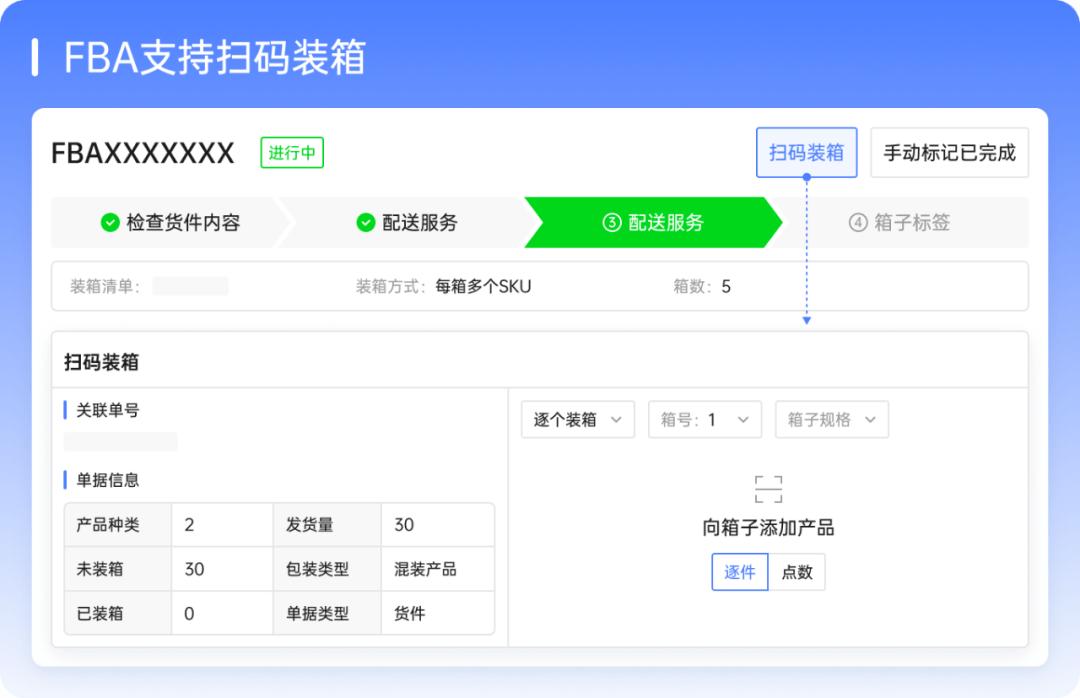Select the 逐件 scan mode toggle
Screen dimensions: 1080x698
(740, 573)
